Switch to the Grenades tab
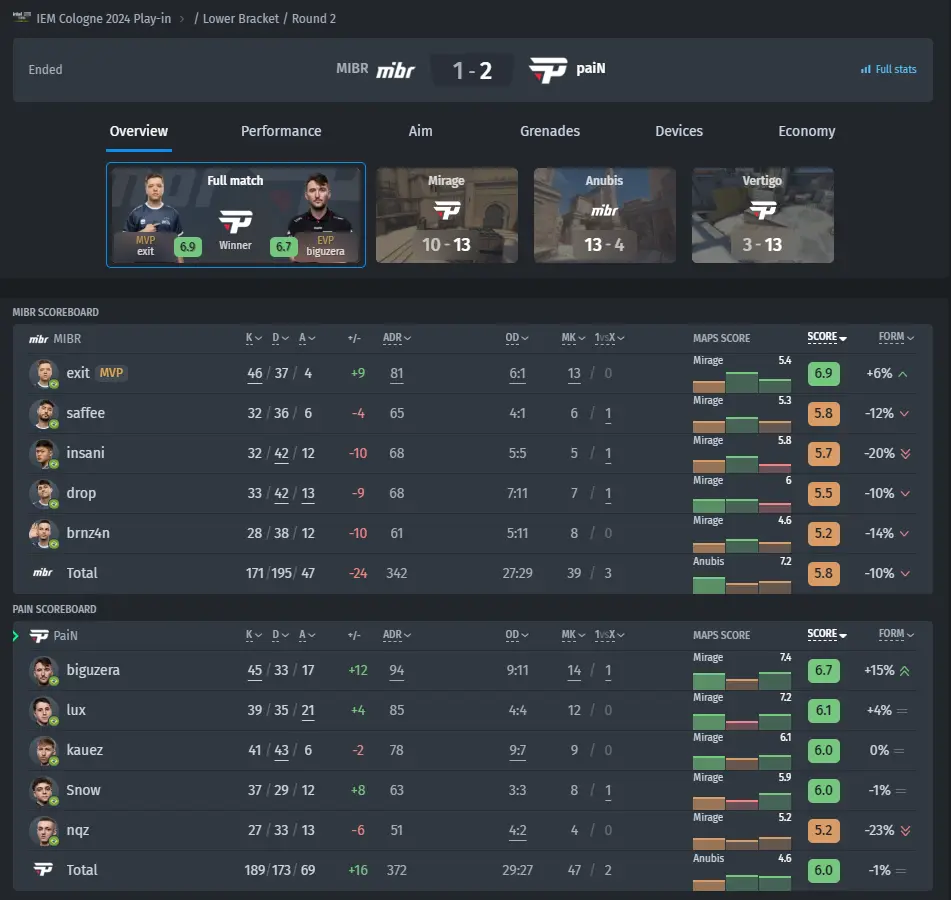 [x=549, y=132]
